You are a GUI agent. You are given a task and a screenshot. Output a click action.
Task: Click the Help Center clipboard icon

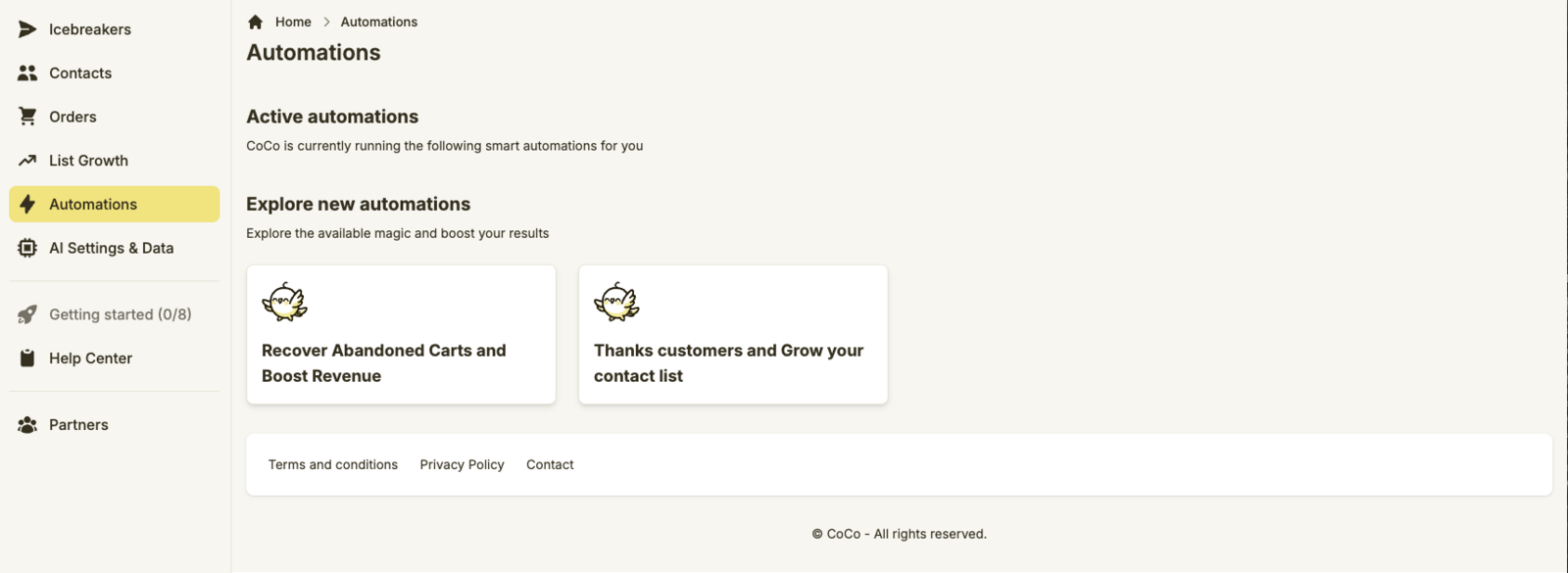tap(27, 358)
